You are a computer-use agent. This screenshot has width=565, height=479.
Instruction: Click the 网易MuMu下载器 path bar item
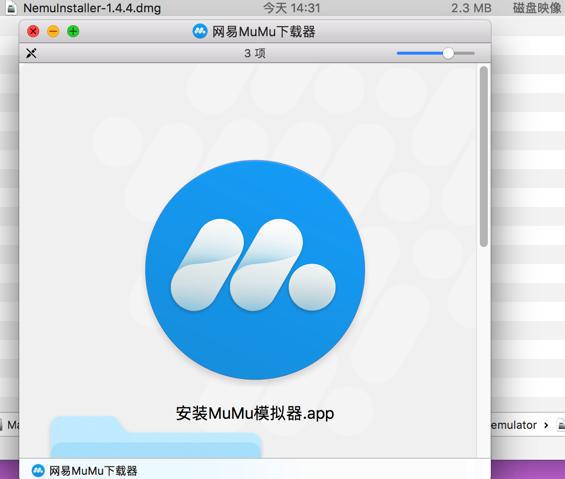click(x=84, y=471)
